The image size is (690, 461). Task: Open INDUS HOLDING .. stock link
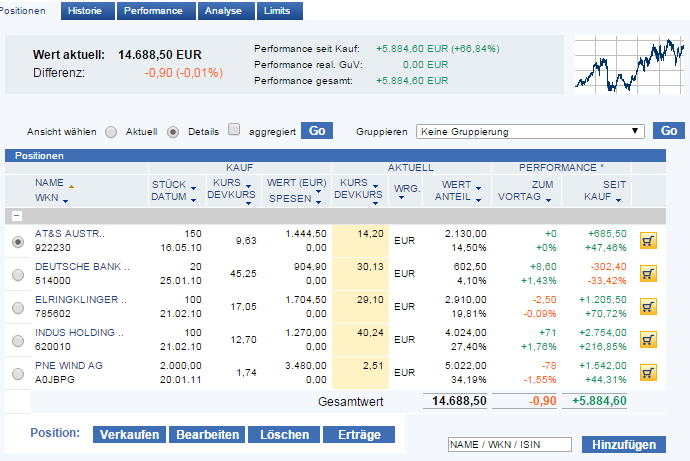pos(80,333)
